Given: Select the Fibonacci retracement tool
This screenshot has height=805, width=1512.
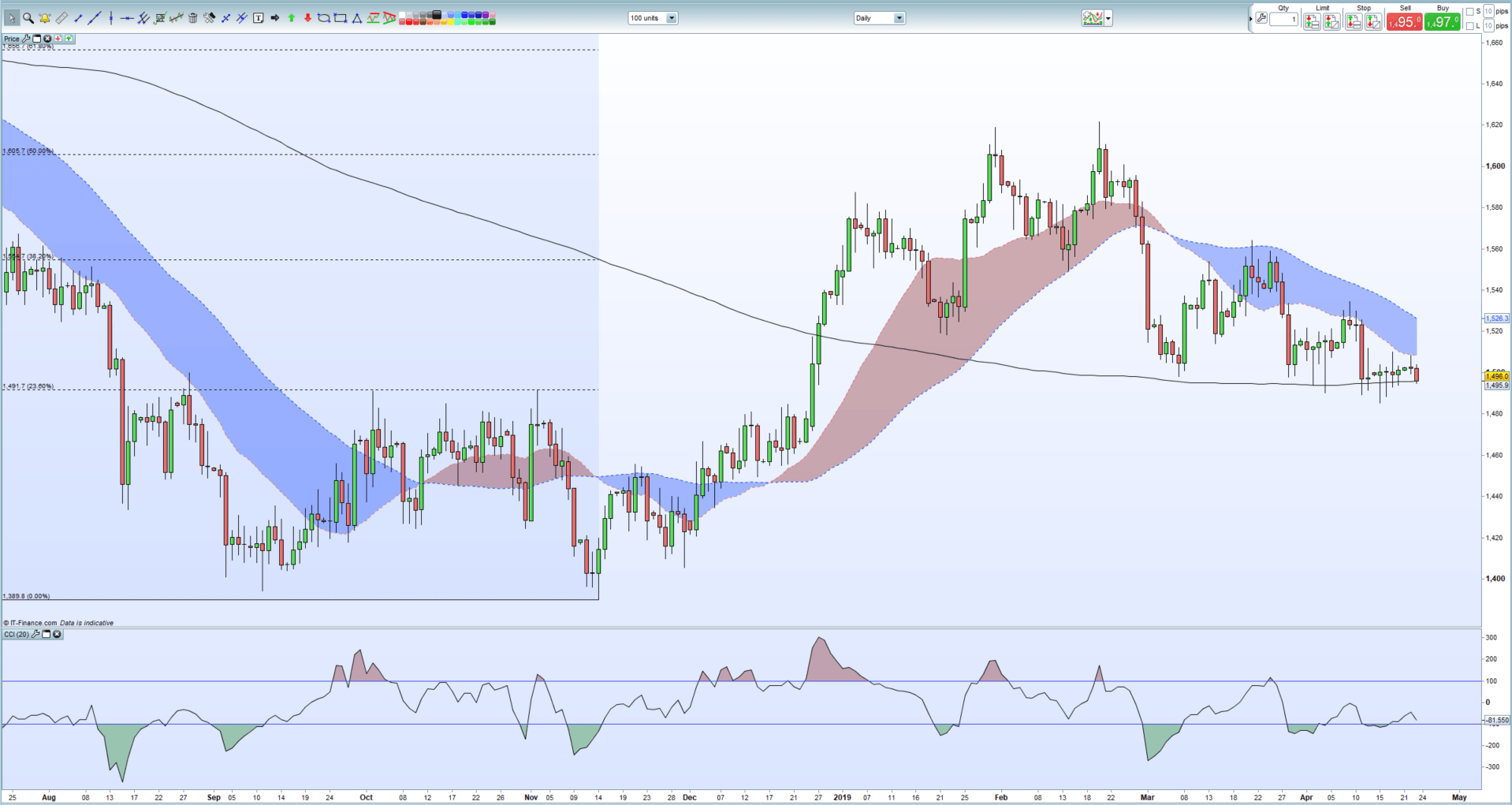Looking at the screenshot, I should tap(159, 18).
